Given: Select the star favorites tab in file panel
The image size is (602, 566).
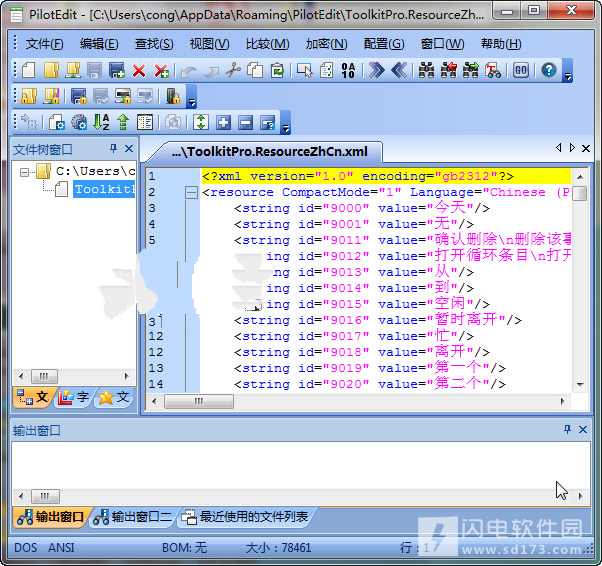Looking at the screenshot, I should [x=114, y=397].
